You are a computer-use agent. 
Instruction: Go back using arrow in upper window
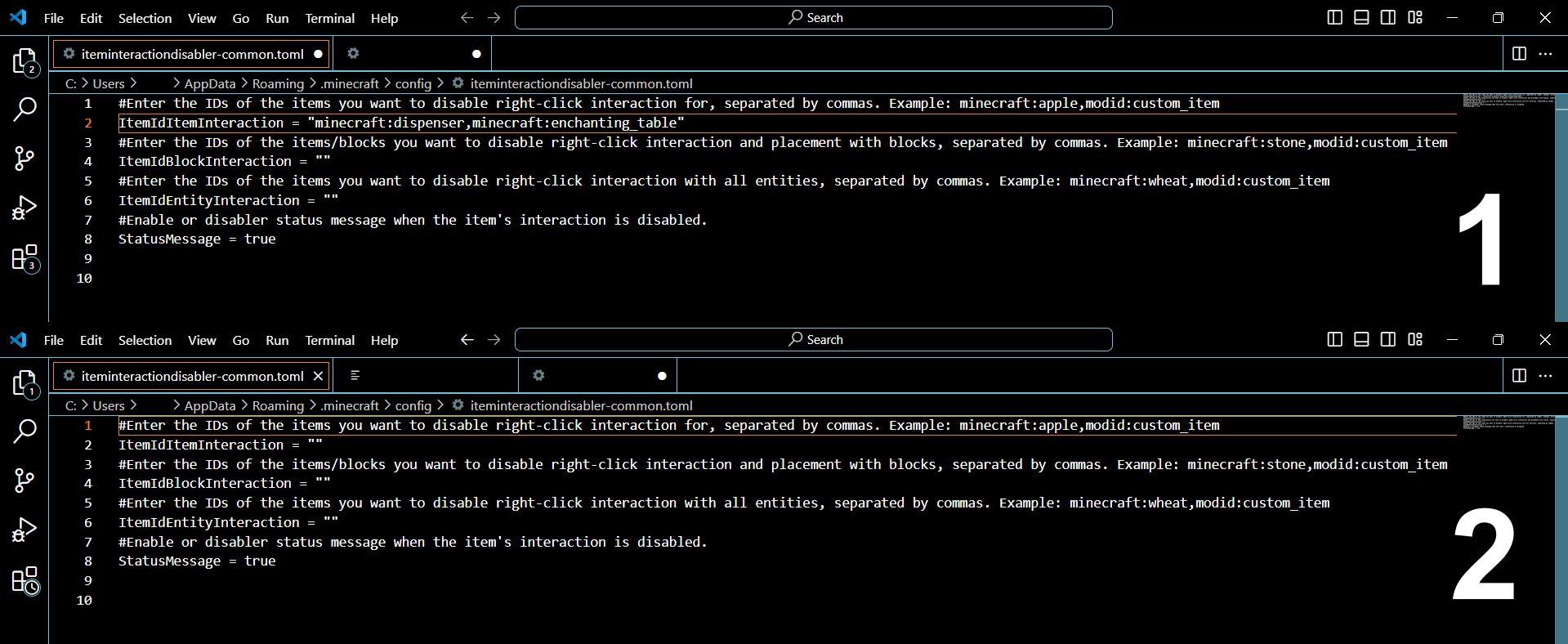point(467,17)
